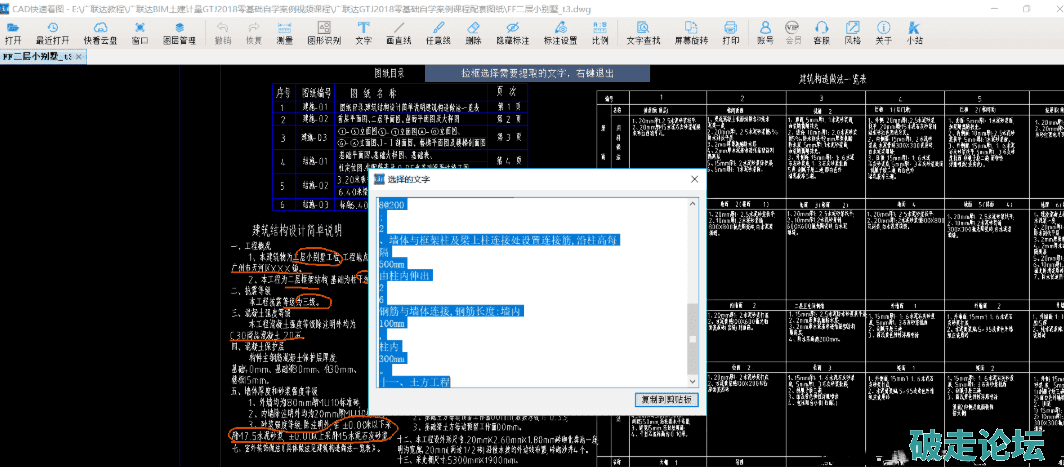Open 文字查找 text search
The height and width of the screenshot is (467, 1064).
coord(643,30)
